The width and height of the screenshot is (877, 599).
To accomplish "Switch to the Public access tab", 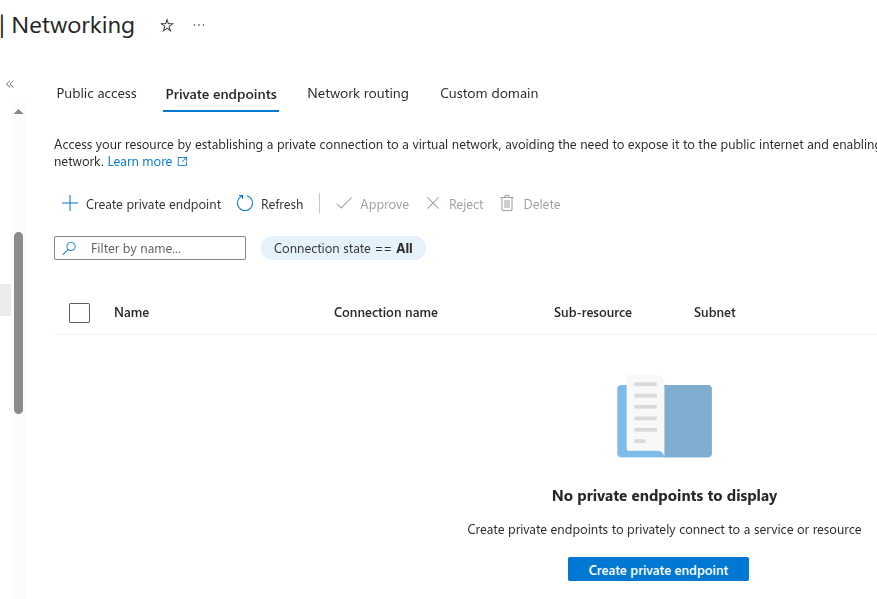I will point(96,93).
